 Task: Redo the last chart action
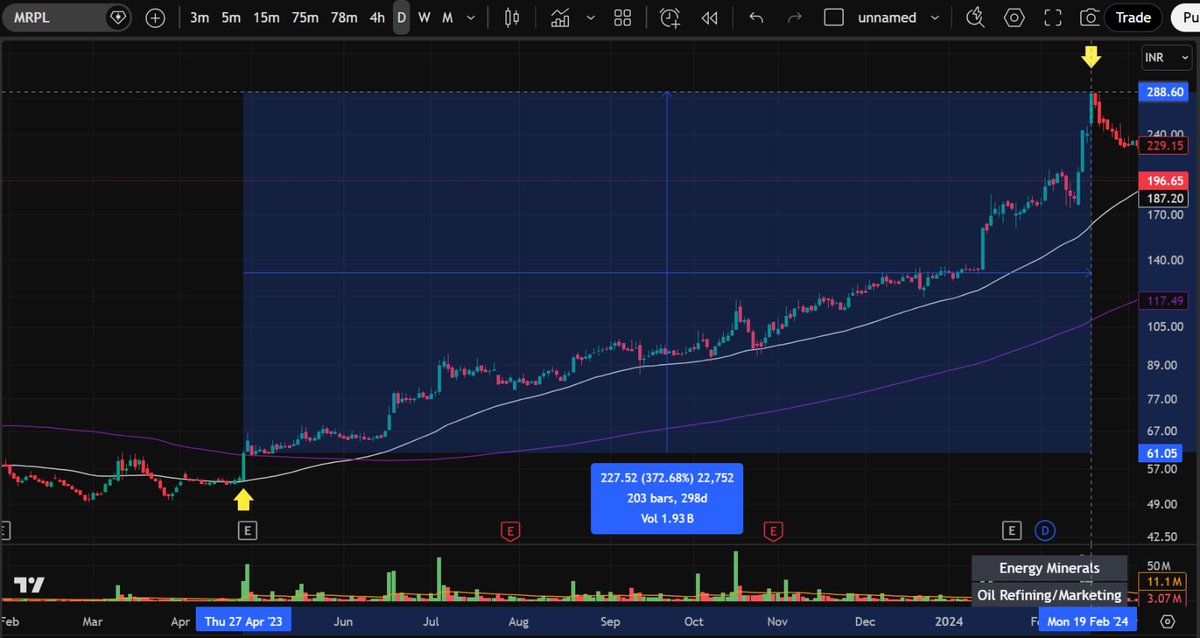[x=795, y=18]
